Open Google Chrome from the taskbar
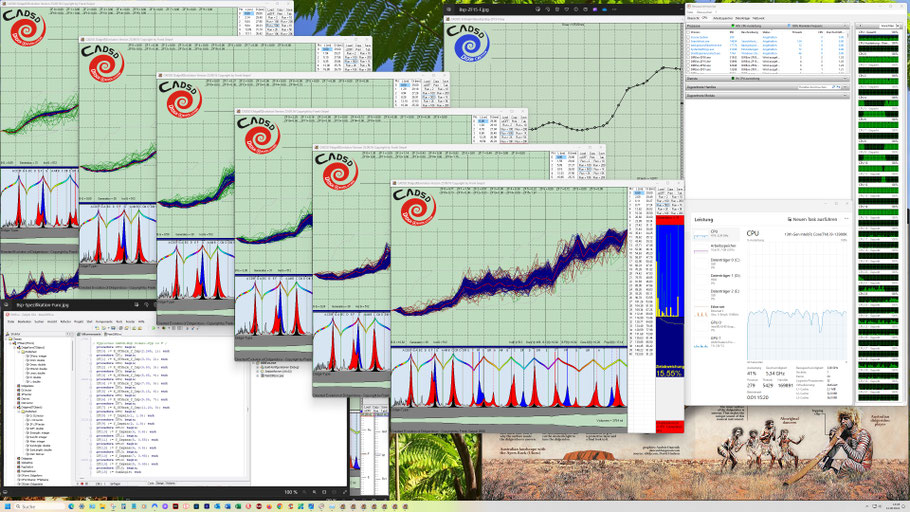This screenshot has height=512, width=910. 280,506
